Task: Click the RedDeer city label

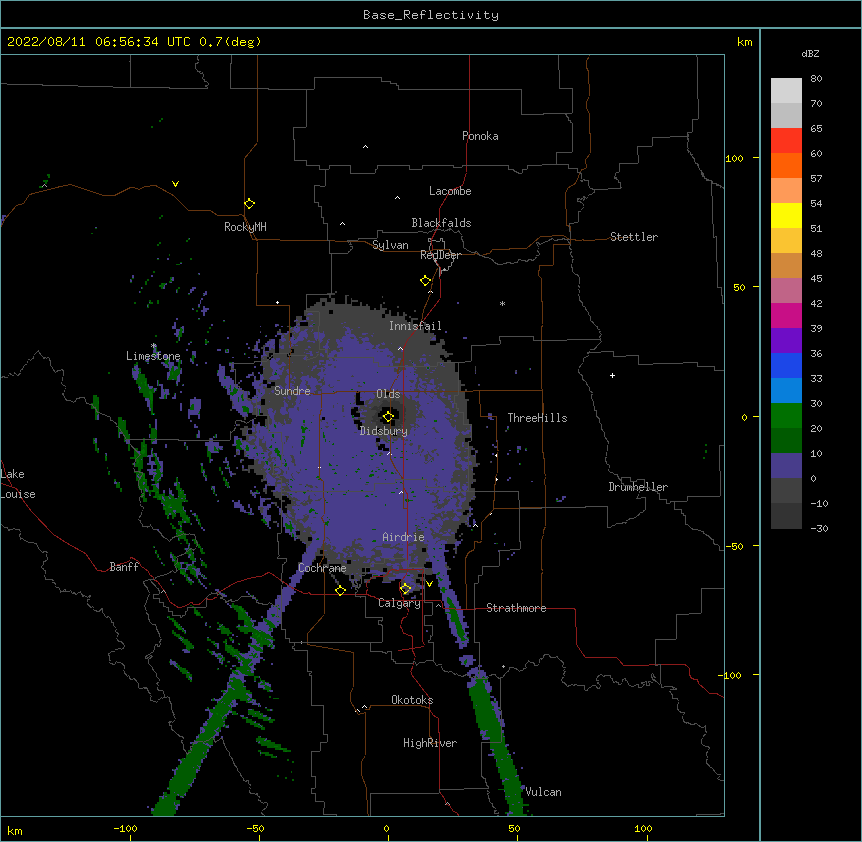Action: 440,255
